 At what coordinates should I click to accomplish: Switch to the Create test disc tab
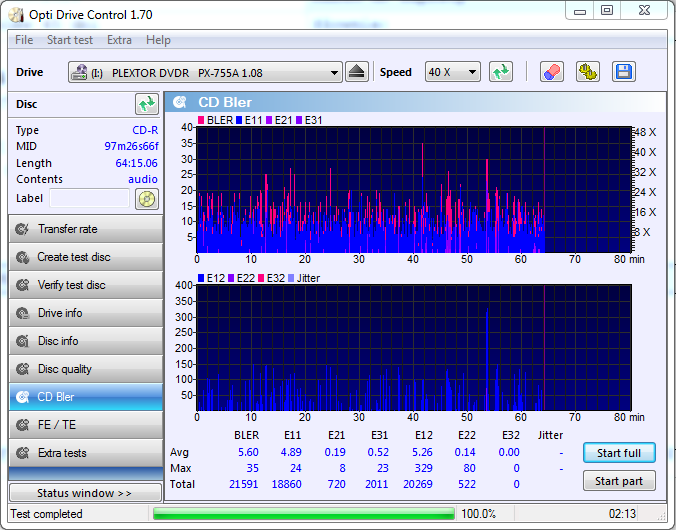86,257
